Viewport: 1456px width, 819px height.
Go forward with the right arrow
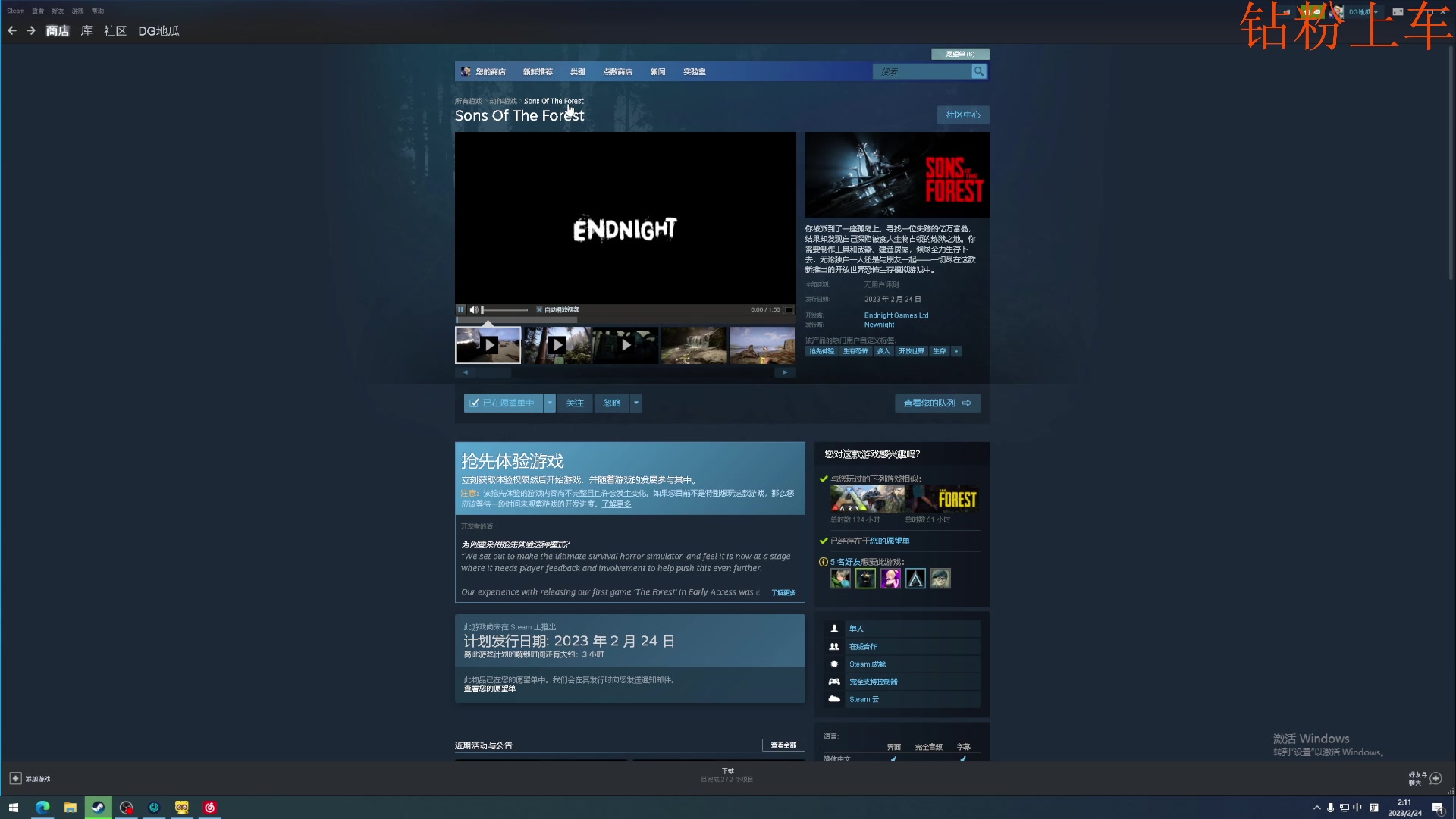point(31,31)
